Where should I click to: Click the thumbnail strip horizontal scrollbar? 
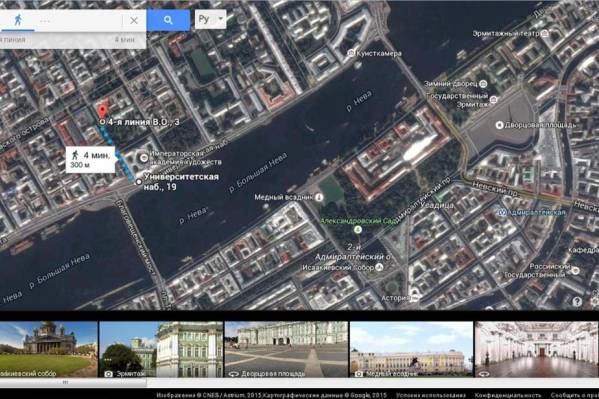73,382
